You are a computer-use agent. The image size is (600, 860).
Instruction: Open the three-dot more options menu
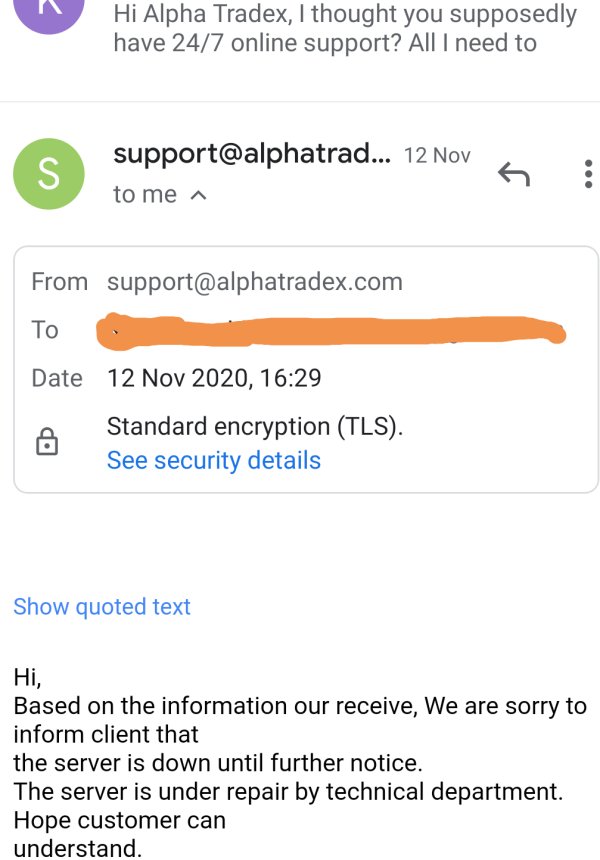588,174
